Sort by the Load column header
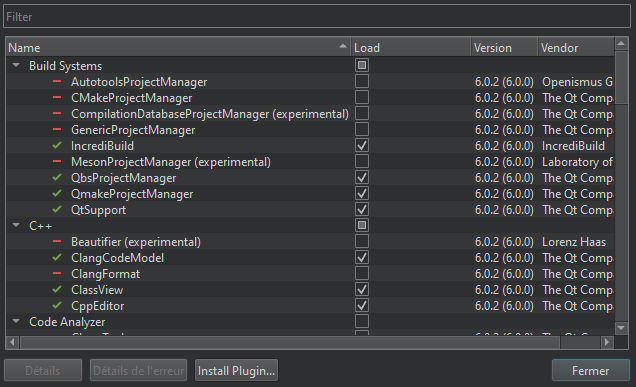Screen dimensions: 636x387 [411, 47]
